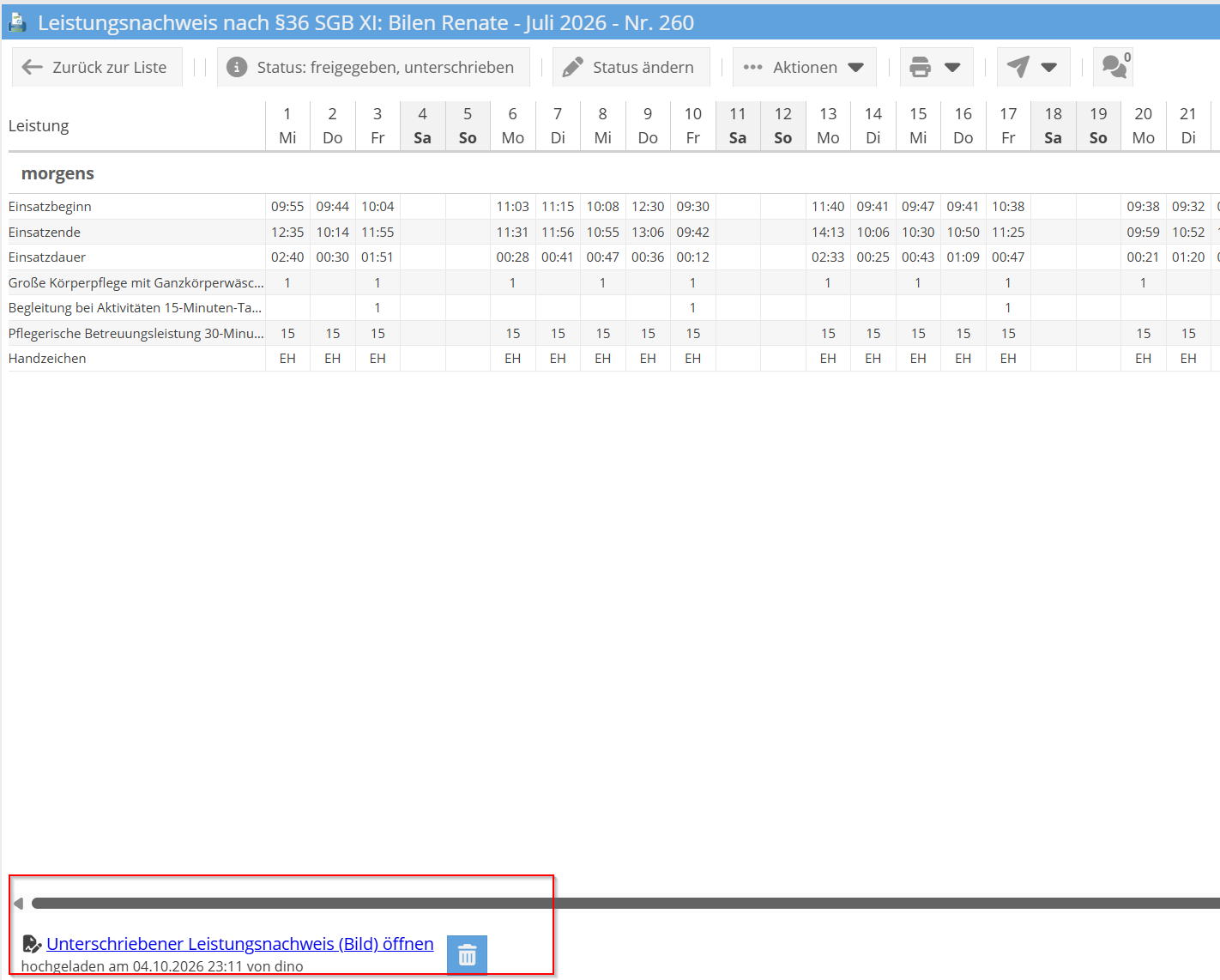Select day column header '4 Sa'
This screenshot has height=980, width=1220.
click(422, 126)
